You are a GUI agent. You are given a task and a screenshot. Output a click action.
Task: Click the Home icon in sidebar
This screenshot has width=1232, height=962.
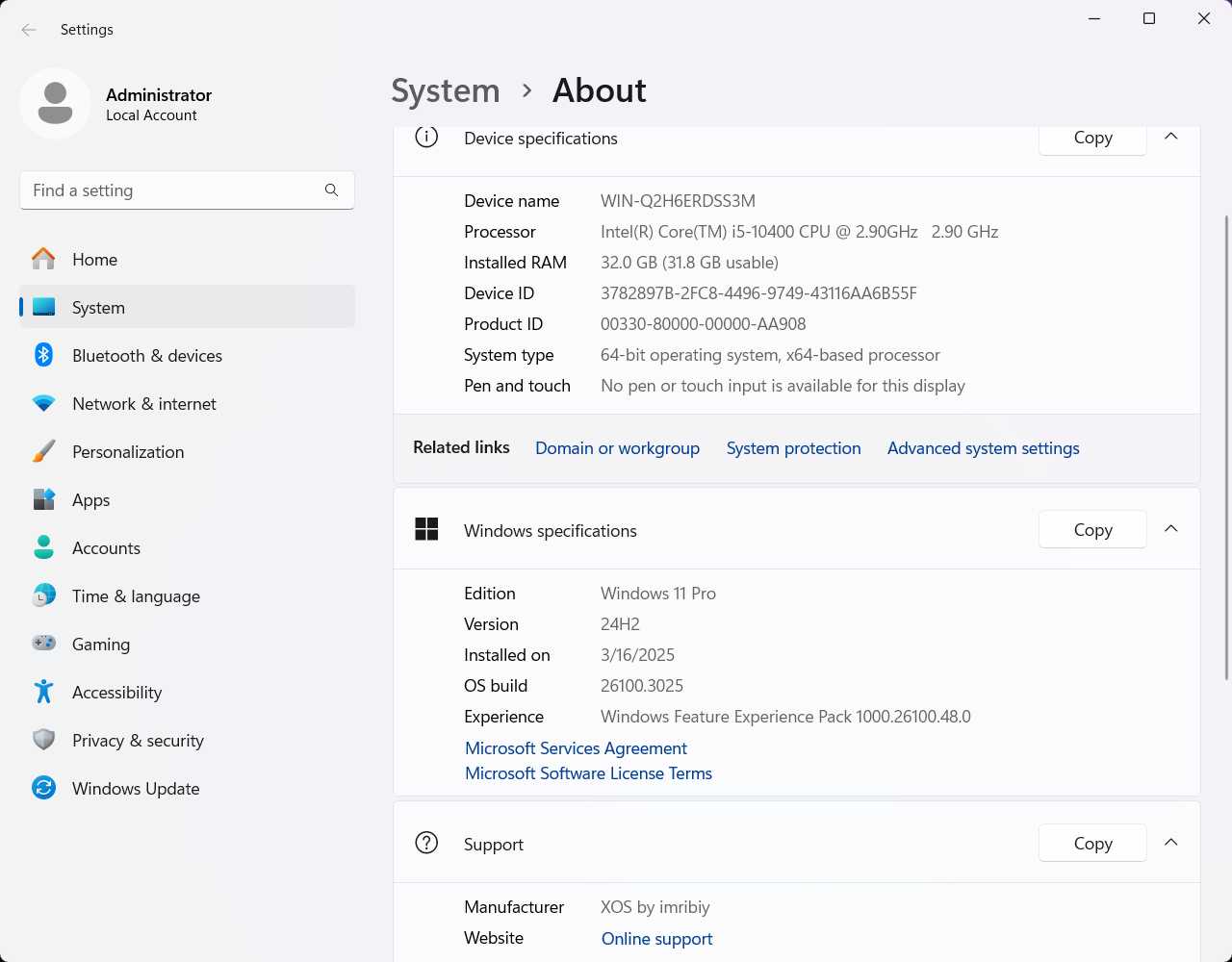click(x=43, y=259)
